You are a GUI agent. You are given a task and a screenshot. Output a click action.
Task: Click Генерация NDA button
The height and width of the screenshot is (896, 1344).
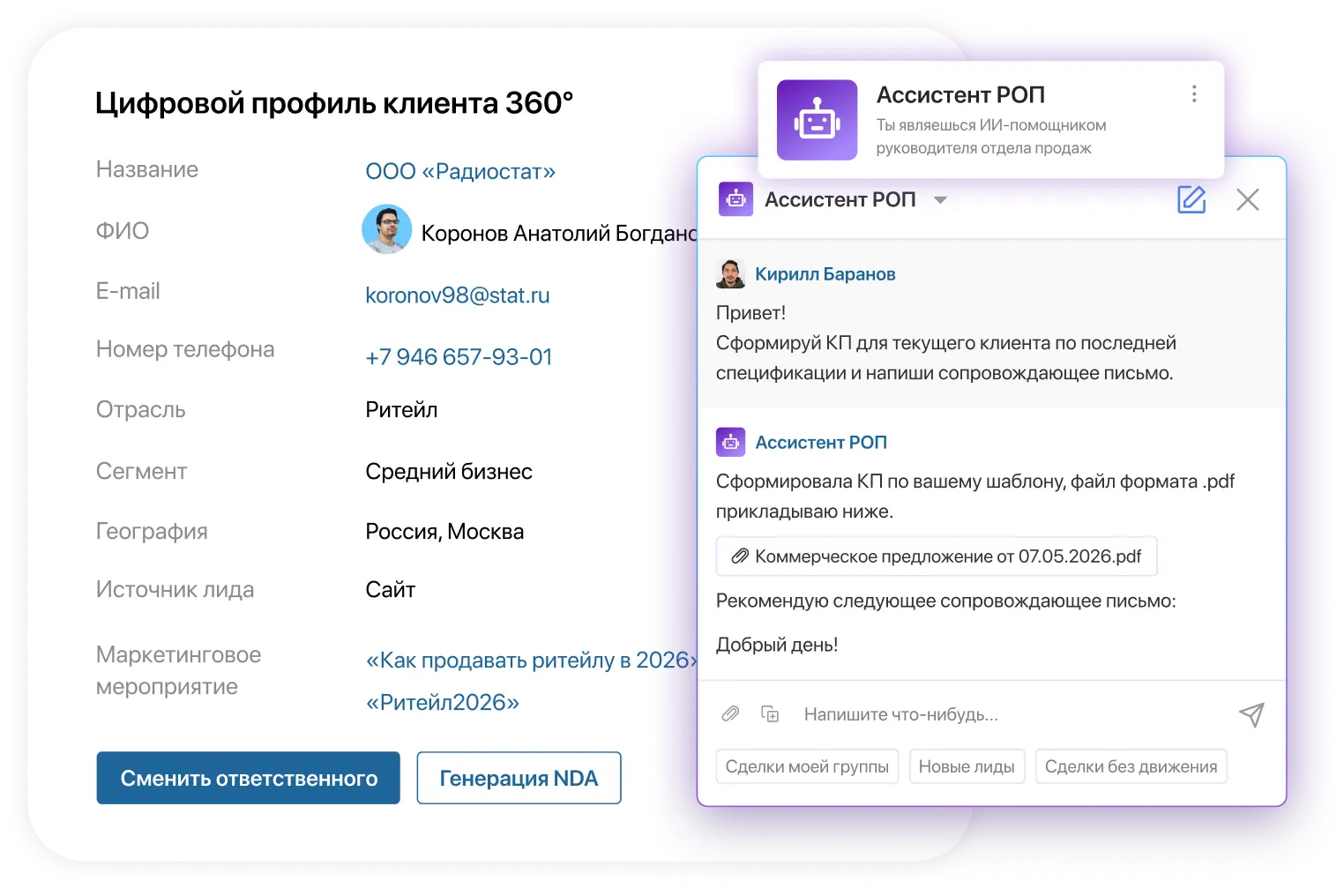pyautogui.click(x=519, y=778)
